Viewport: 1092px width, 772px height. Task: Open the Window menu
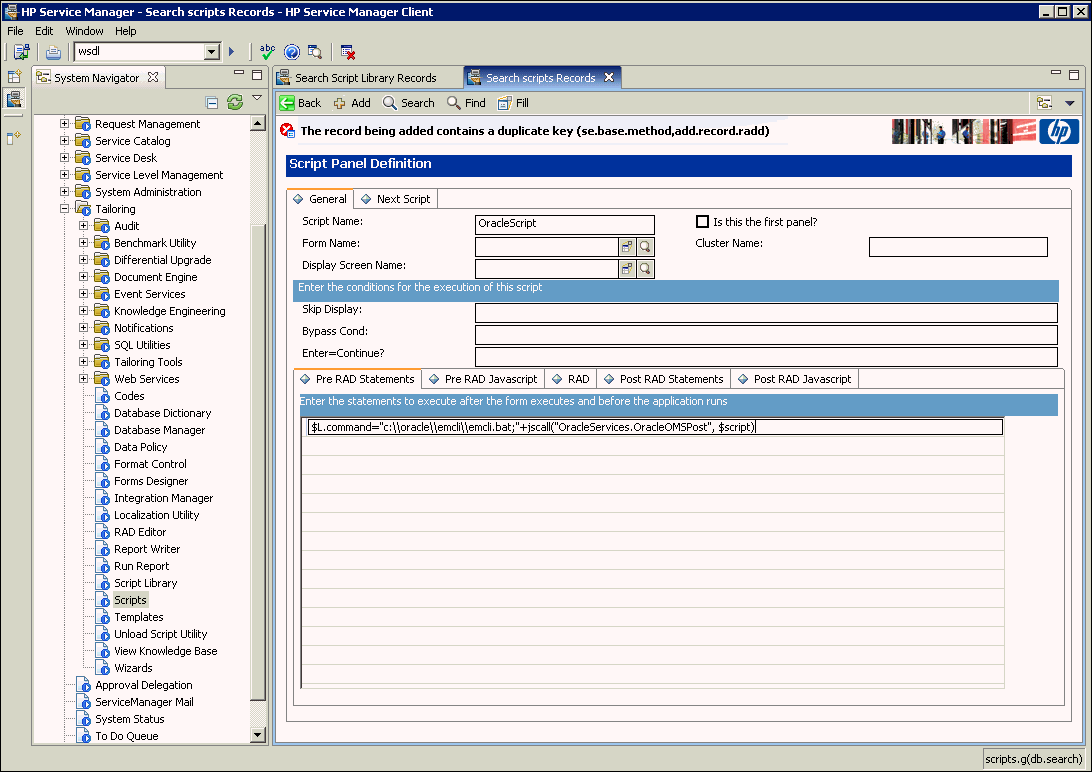pyautogui.click(x=84, y=31)
